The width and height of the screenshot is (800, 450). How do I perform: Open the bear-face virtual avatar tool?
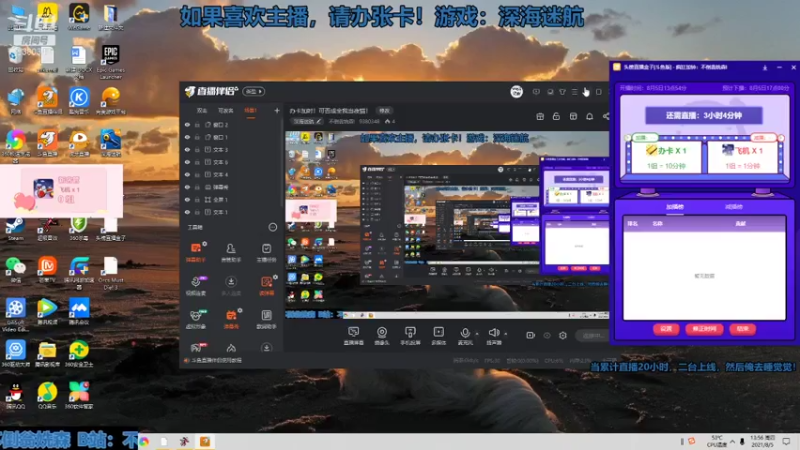[196, 319]
